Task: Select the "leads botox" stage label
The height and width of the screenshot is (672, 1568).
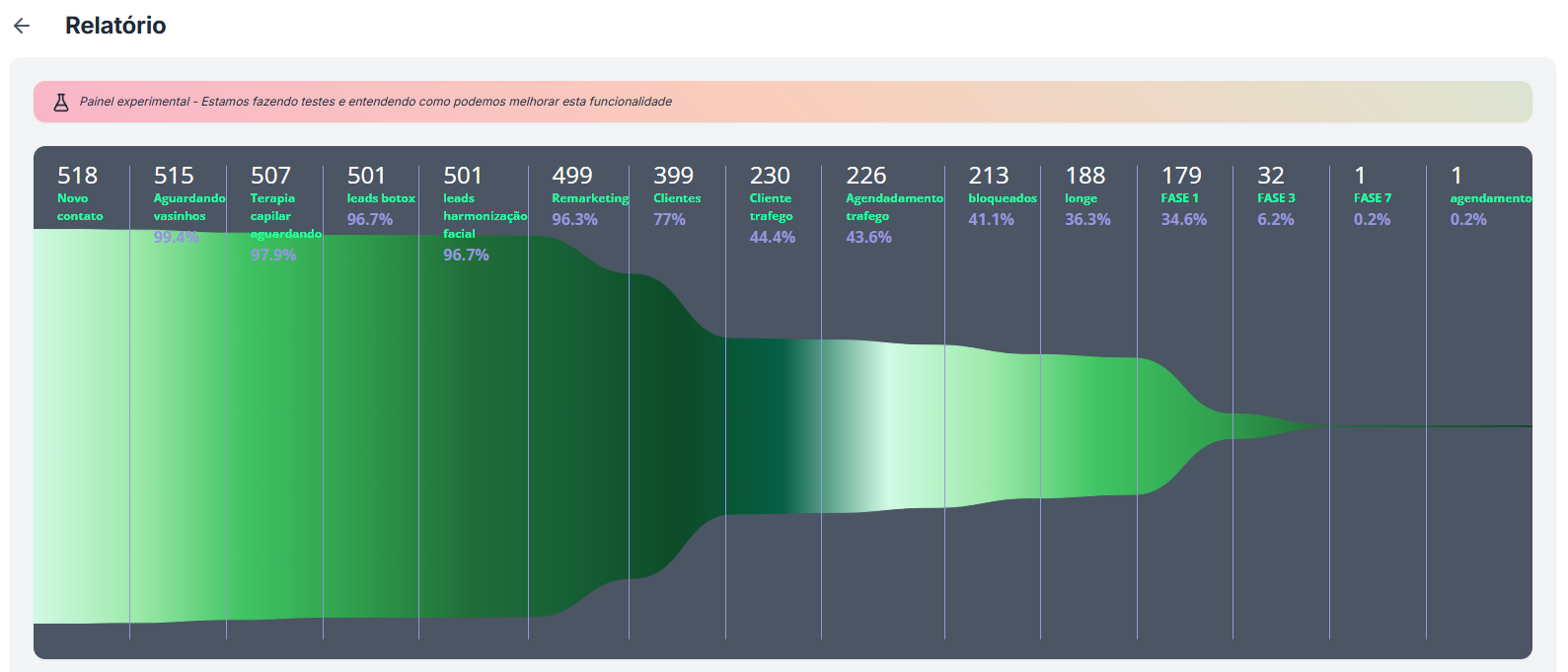Action: pyautogui.click(x=381, y=198)
